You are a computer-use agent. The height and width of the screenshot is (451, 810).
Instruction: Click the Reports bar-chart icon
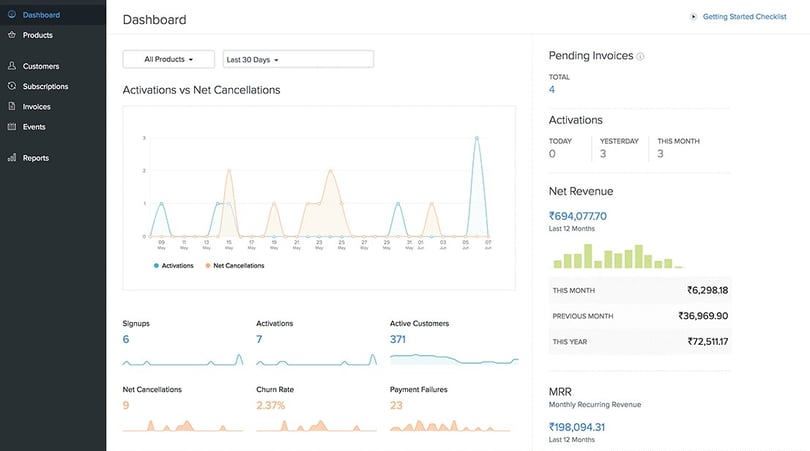tap(11, 158)
